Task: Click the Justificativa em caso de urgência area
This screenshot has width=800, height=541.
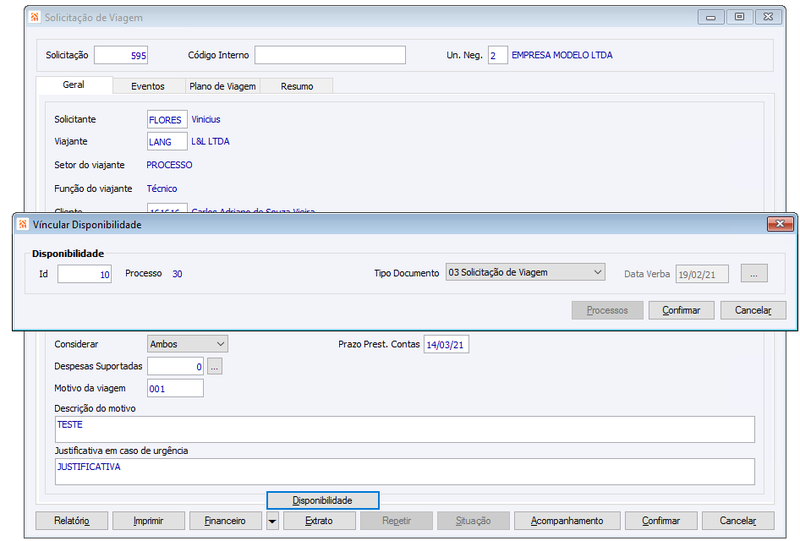Action: [405, 472]
